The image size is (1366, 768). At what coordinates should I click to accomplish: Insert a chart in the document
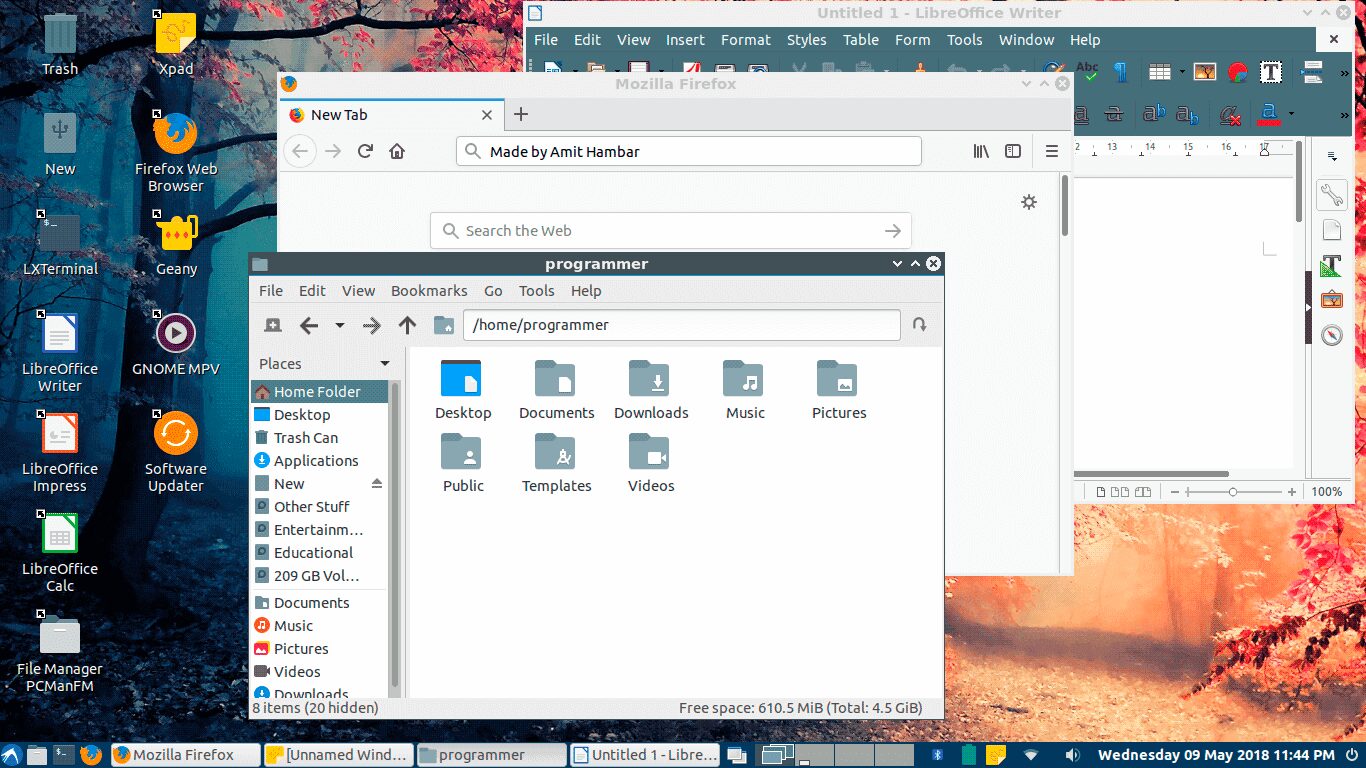[1237, 73]
